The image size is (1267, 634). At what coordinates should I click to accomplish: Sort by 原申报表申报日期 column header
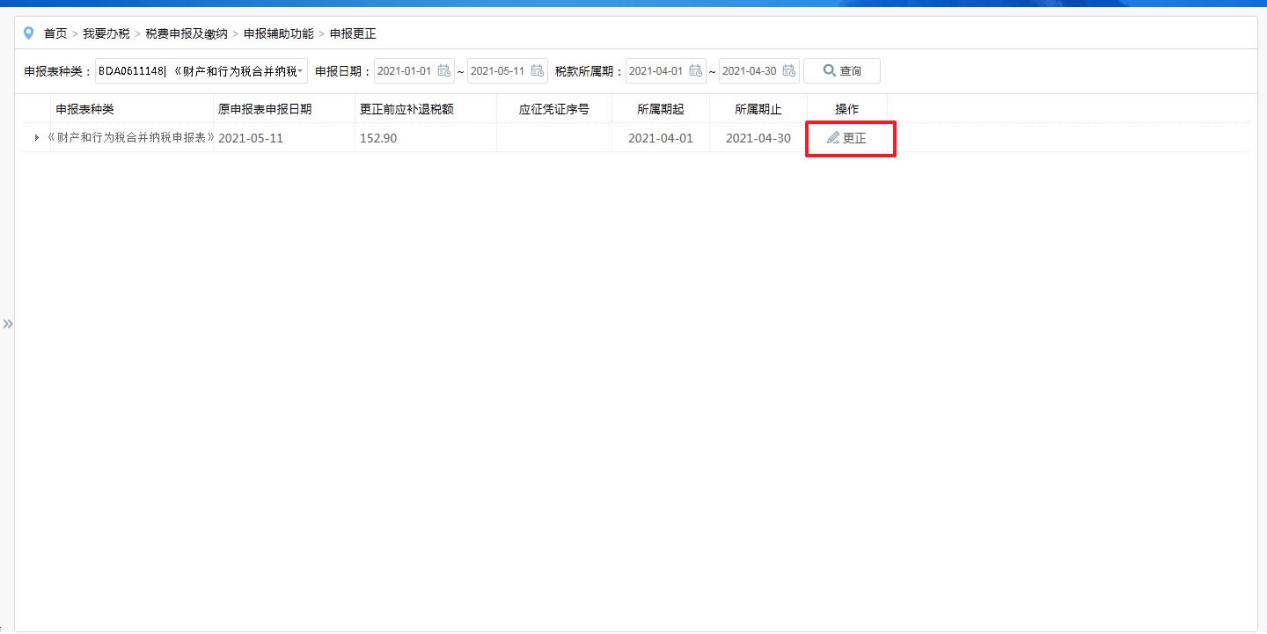[265, 109]
